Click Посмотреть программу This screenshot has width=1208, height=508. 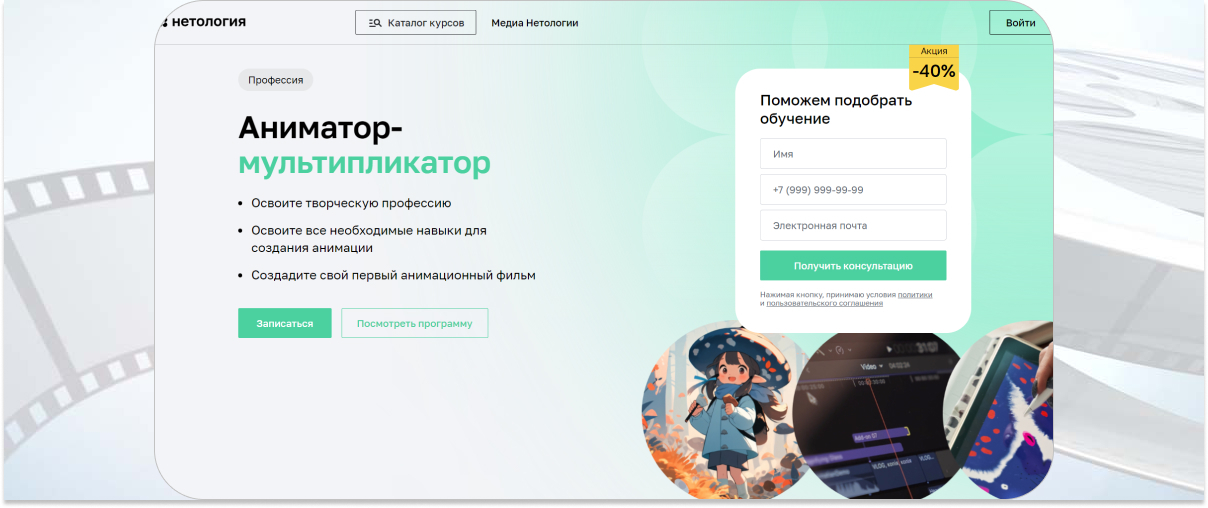tap(414, 323)
